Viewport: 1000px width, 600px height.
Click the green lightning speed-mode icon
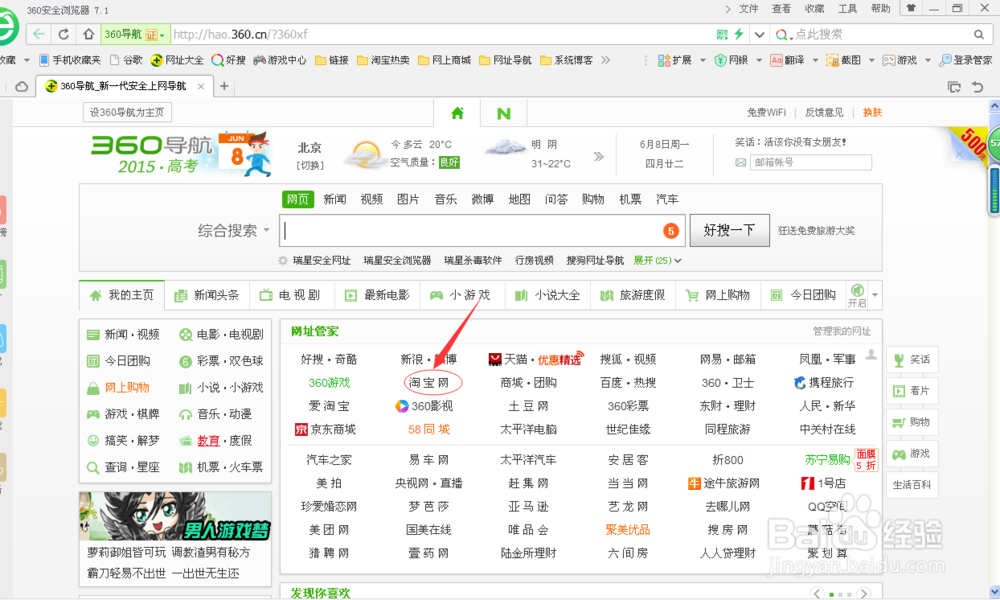[739, 34]
